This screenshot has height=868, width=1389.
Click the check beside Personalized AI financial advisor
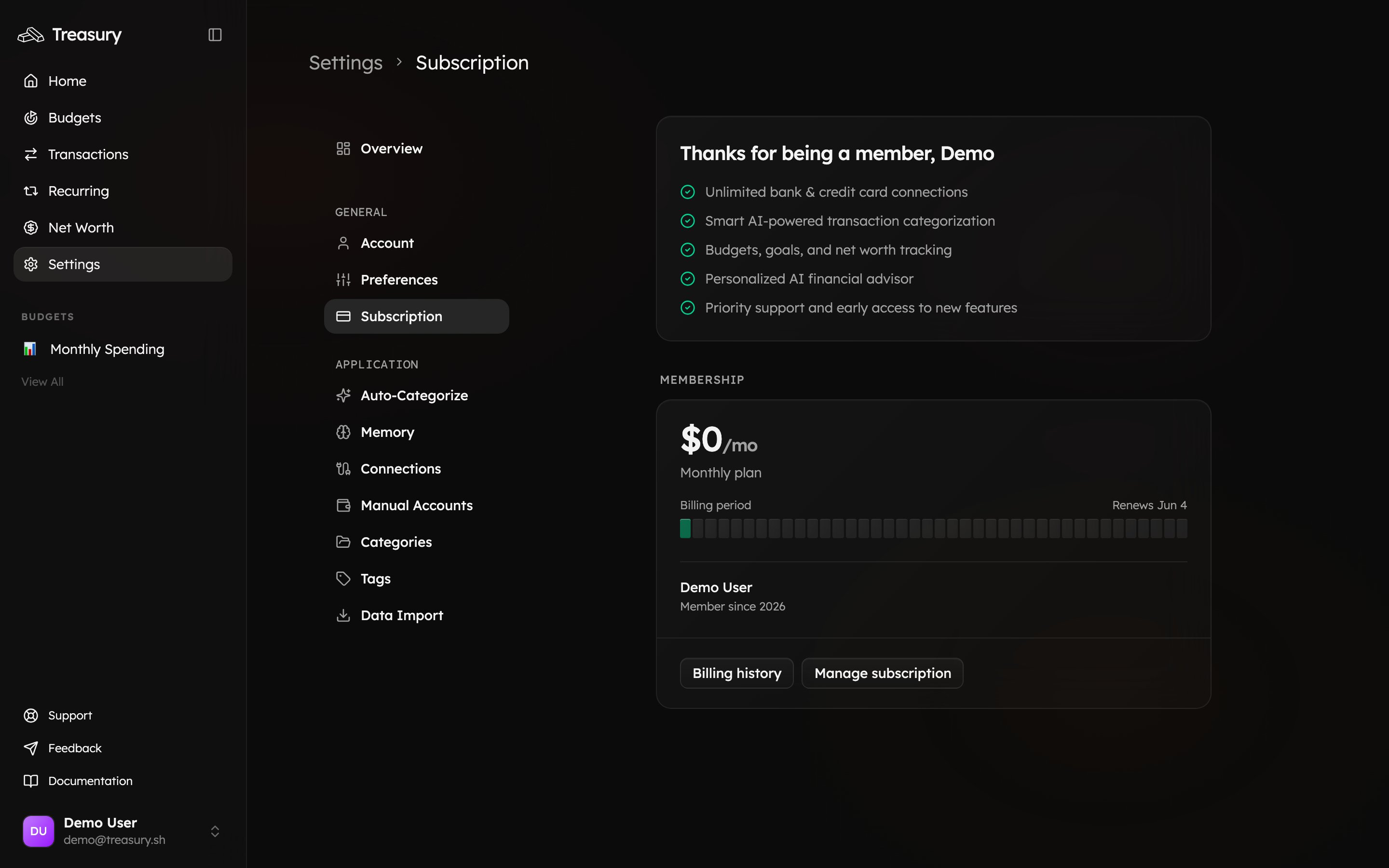coord(688,279)
